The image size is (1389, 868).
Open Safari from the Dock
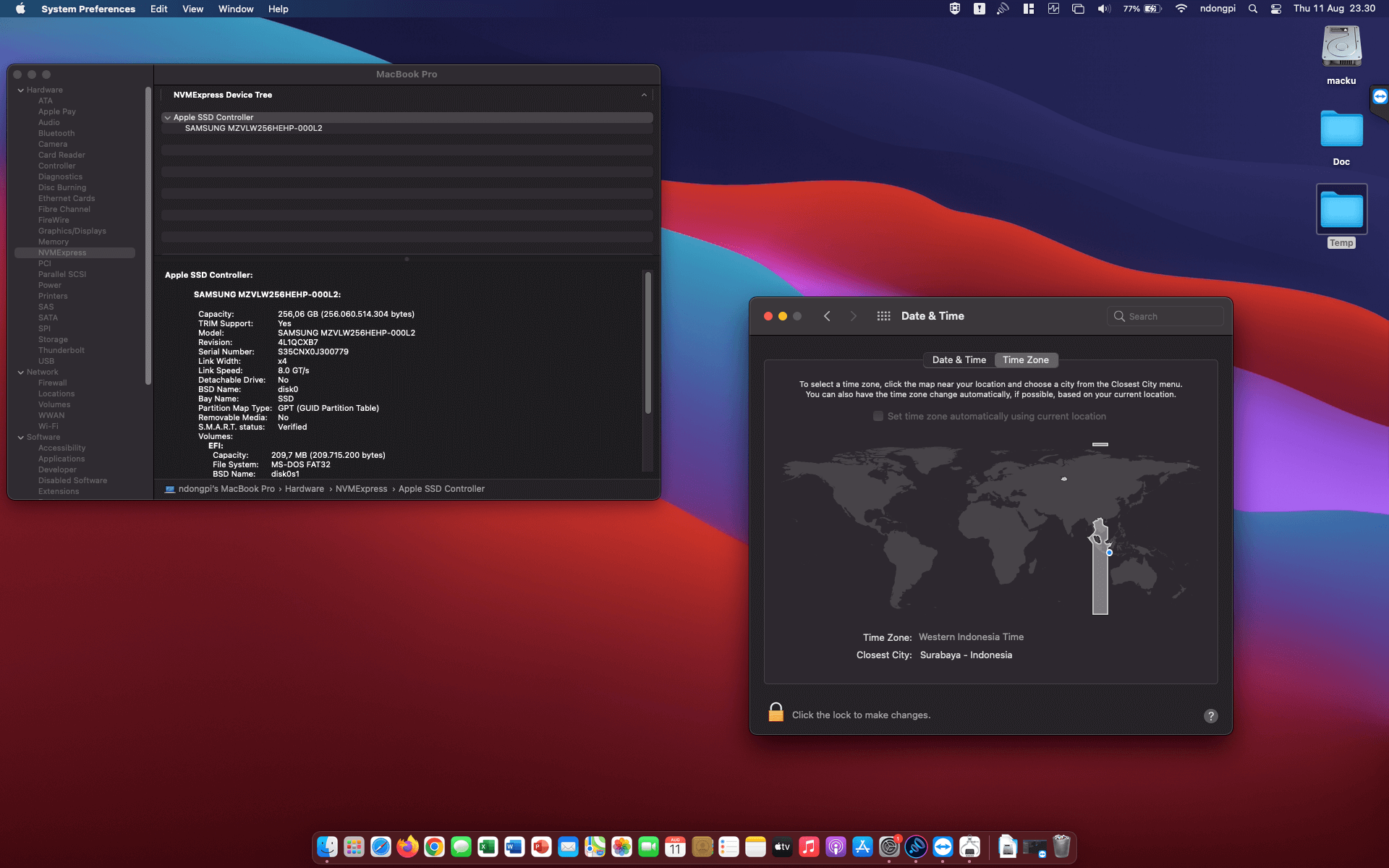tap(380, 846)
